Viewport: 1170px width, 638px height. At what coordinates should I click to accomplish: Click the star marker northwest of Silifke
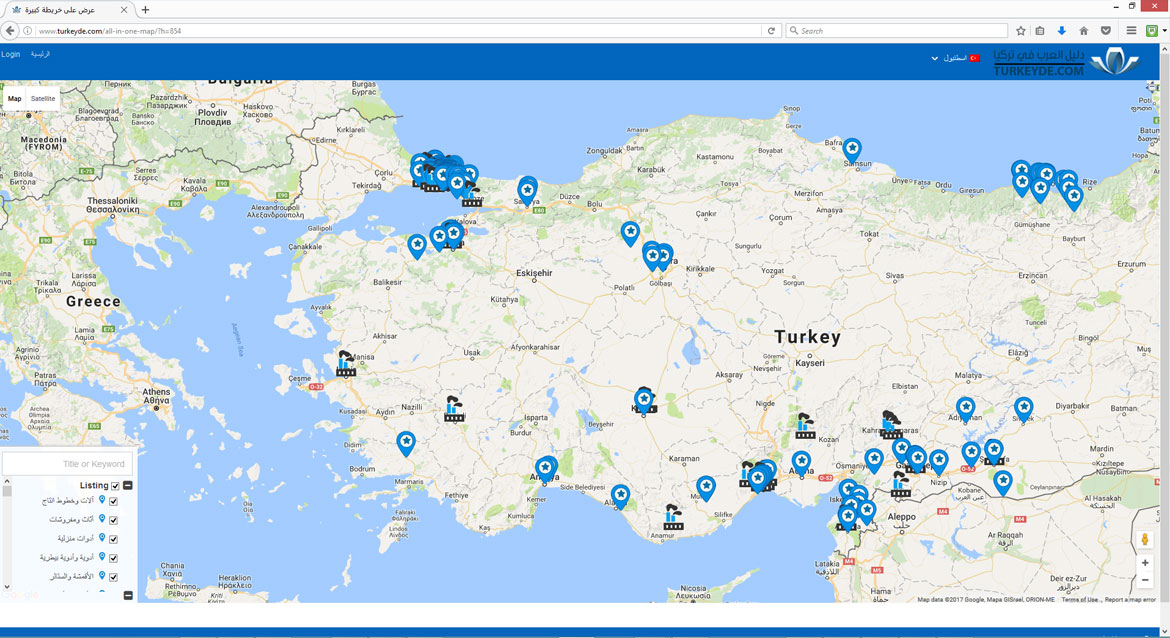(705, 487)
